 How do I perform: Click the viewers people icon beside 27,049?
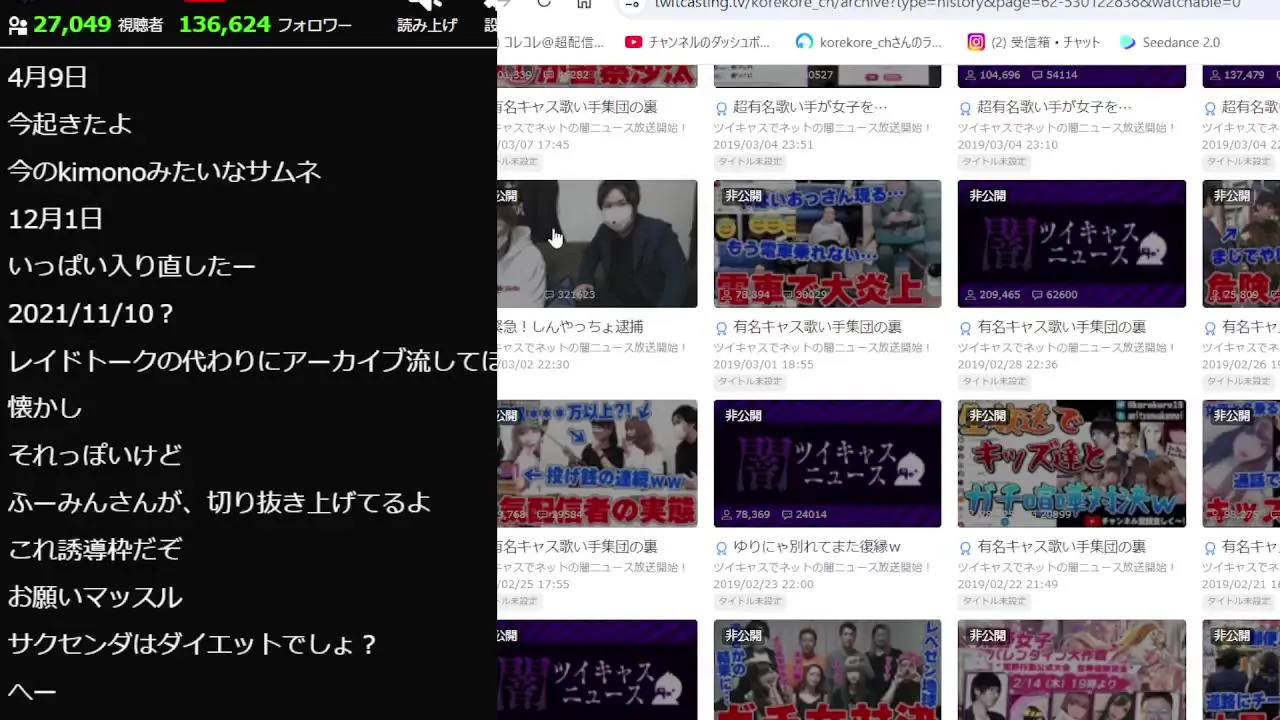[x=17, y=25]
